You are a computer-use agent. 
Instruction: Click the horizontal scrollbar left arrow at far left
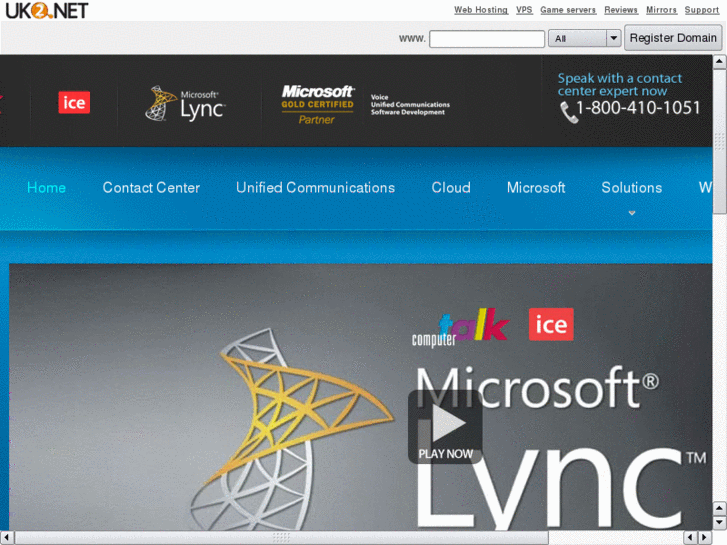coord(6,537)
